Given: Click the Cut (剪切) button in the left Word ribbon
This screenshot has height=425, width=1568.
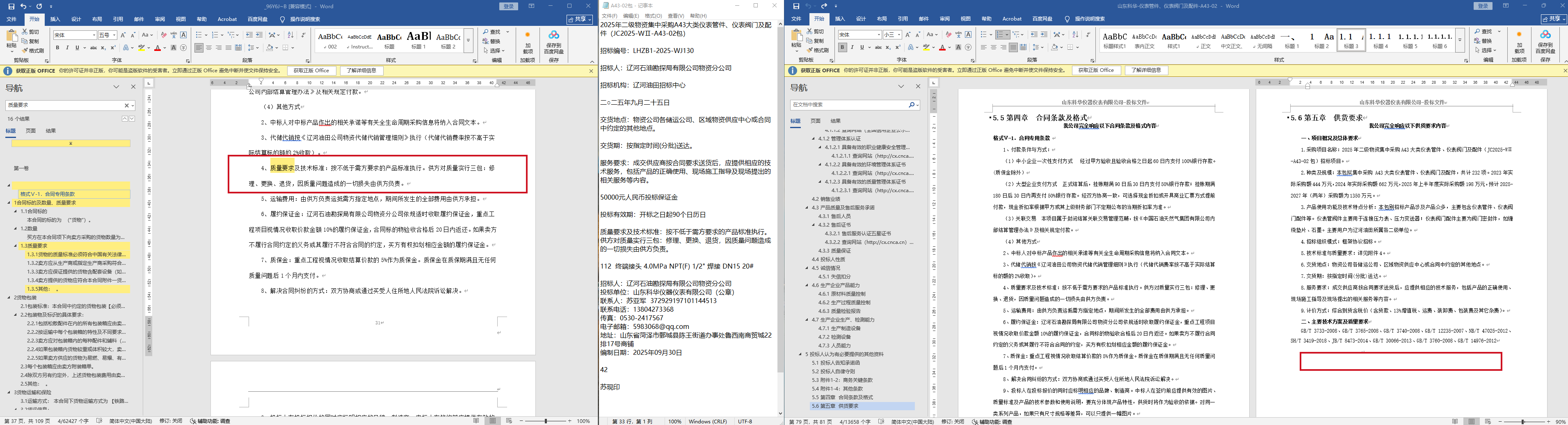Looking at the screenshot, I should [30, 32].
